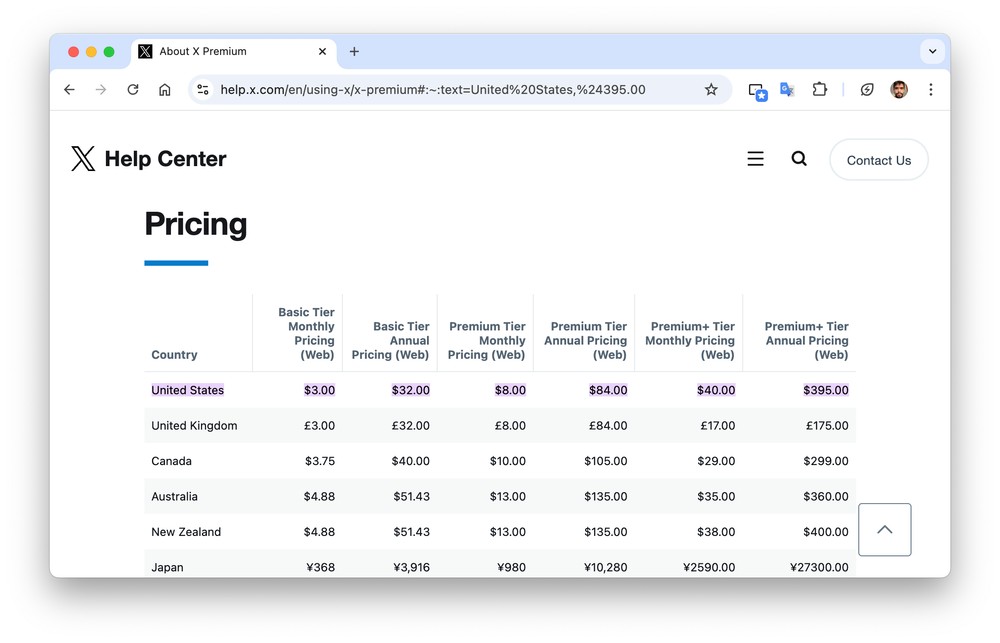1000x643 pixels.
Task: Select the Australia row label
Action: click(174, 496)
